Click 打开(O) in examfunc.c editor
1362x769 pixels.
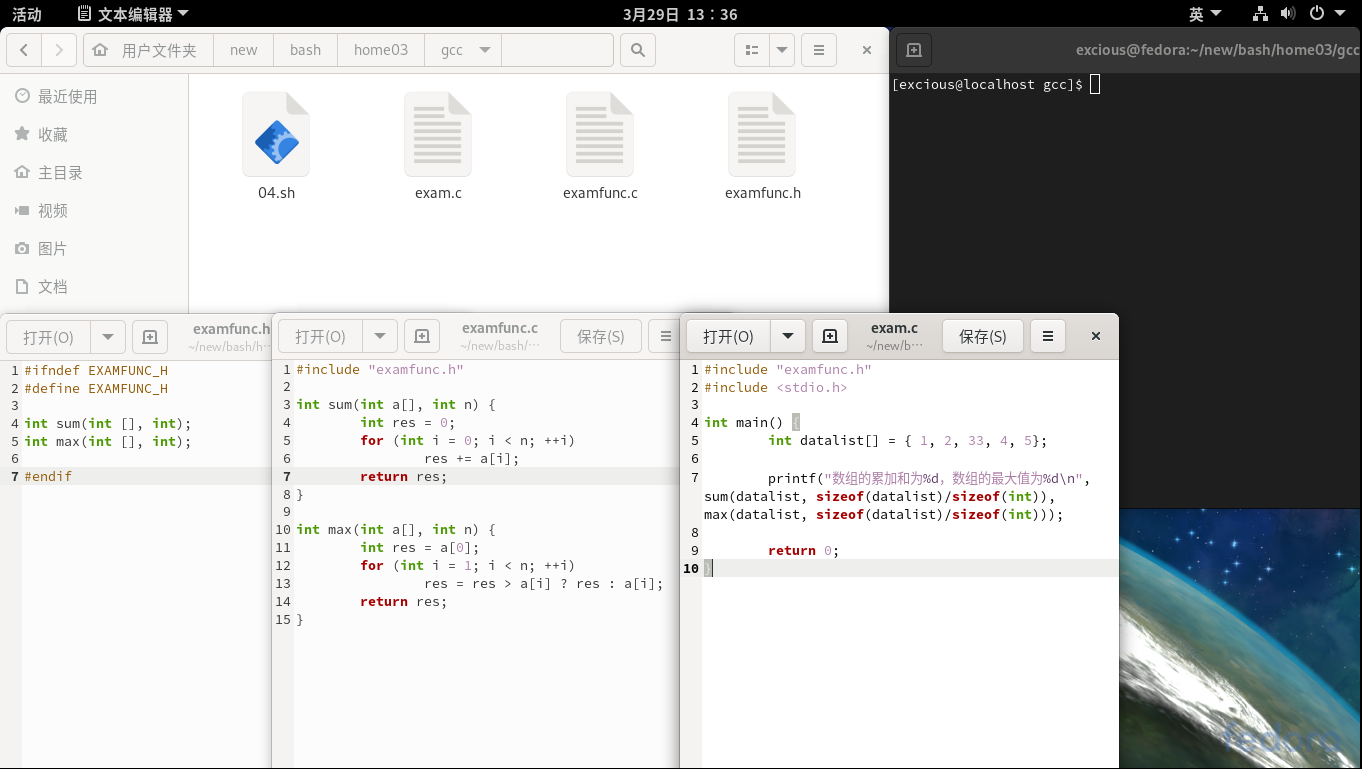(x=320, y=336)
